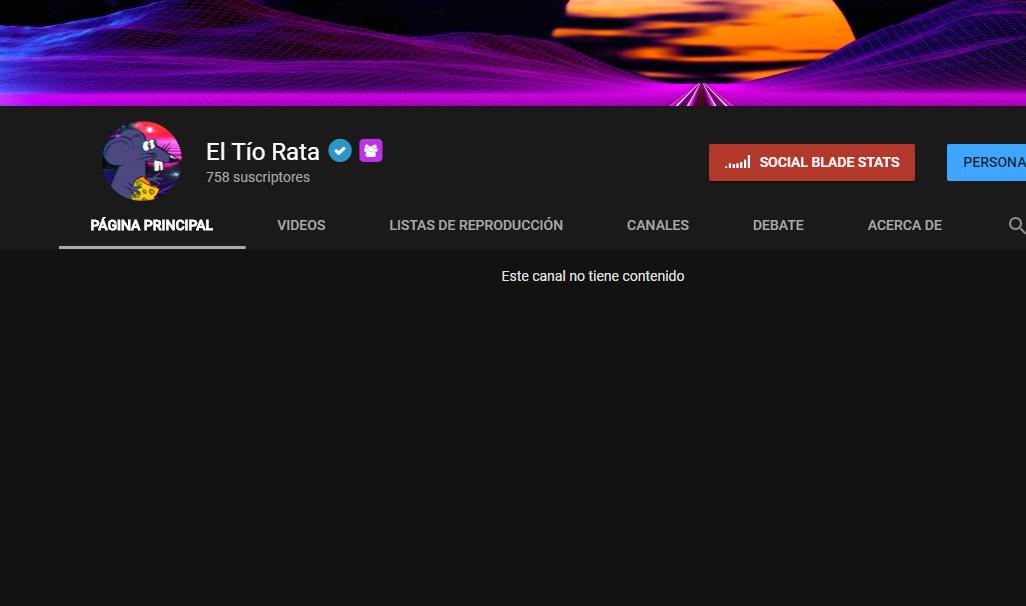Viewport: 1026px width, 606px height.
Task: Click the purple community badge icon
Action: pos(370,151)
